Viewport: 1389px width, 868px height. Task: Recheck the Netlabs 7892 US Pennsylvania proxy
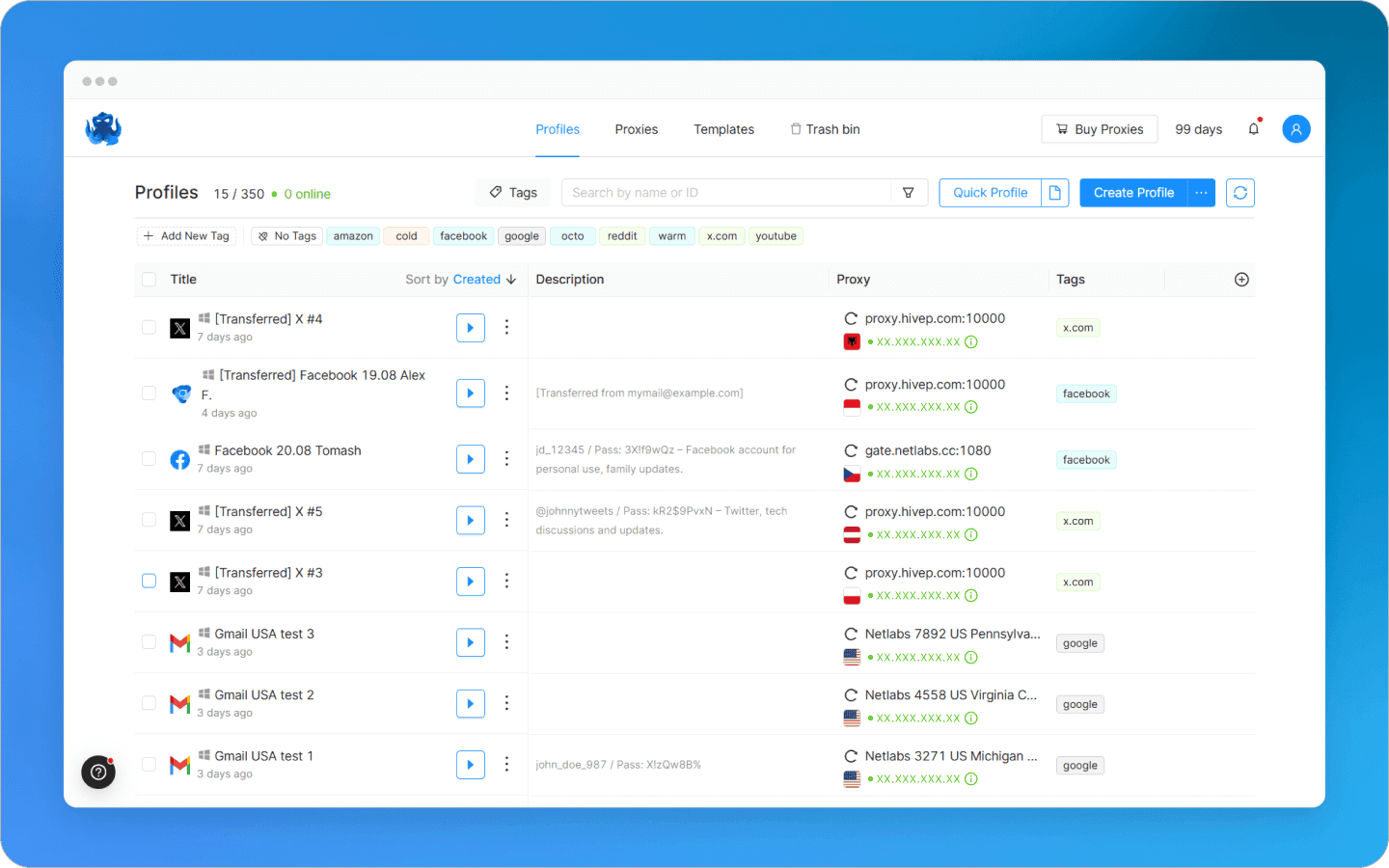tap(851, 634)
